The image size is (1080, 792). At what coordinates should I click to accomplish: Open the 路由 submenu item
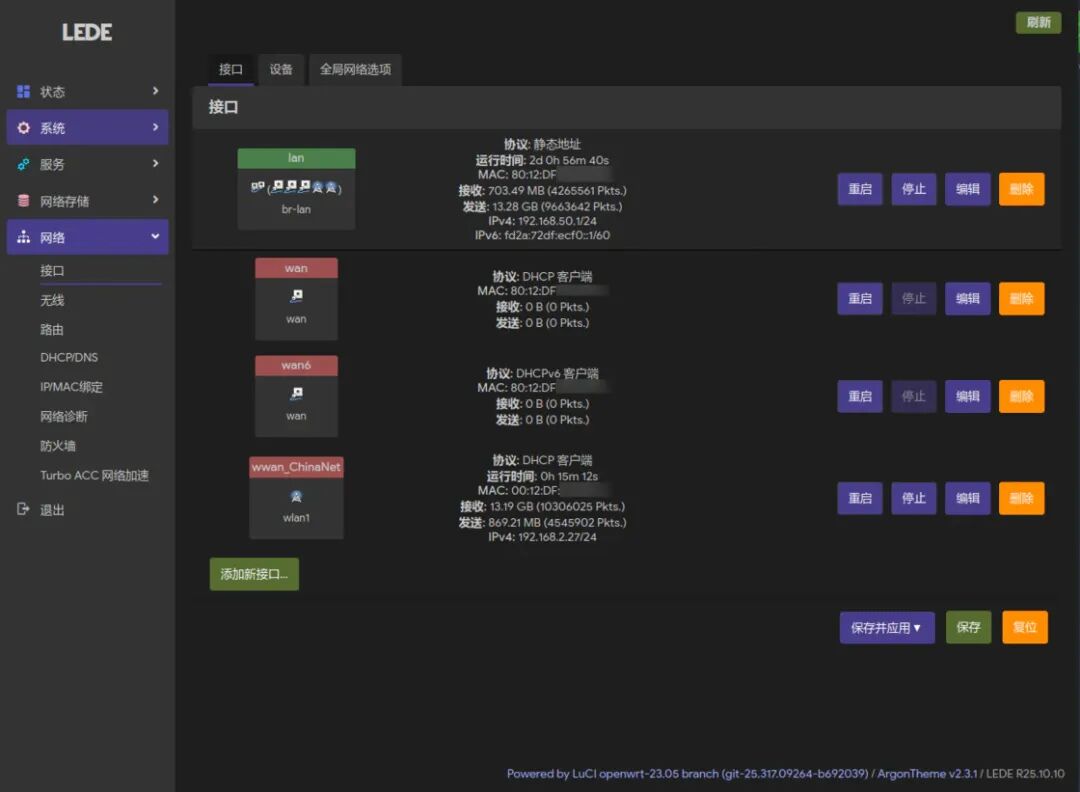(x=52, y=330)
